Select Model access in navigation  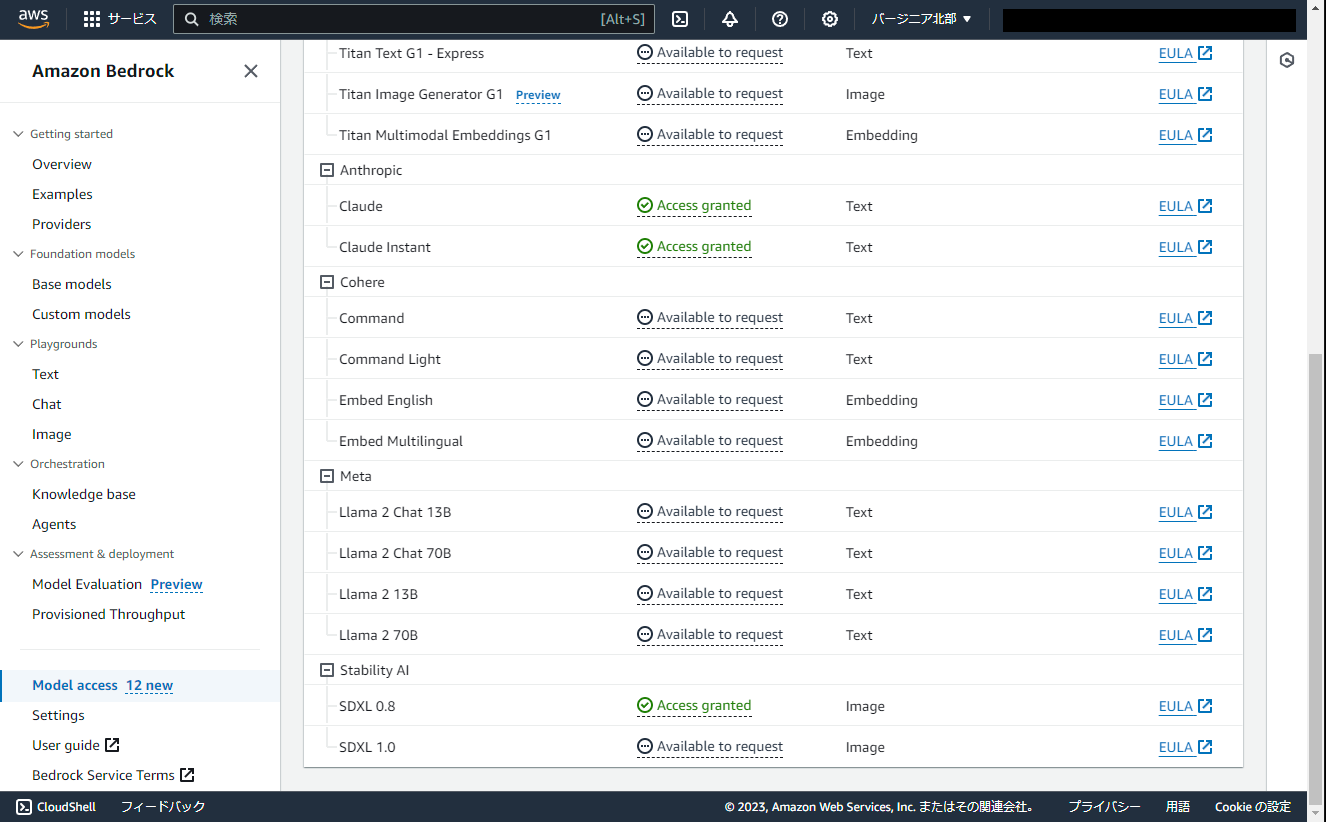(75, 685)
